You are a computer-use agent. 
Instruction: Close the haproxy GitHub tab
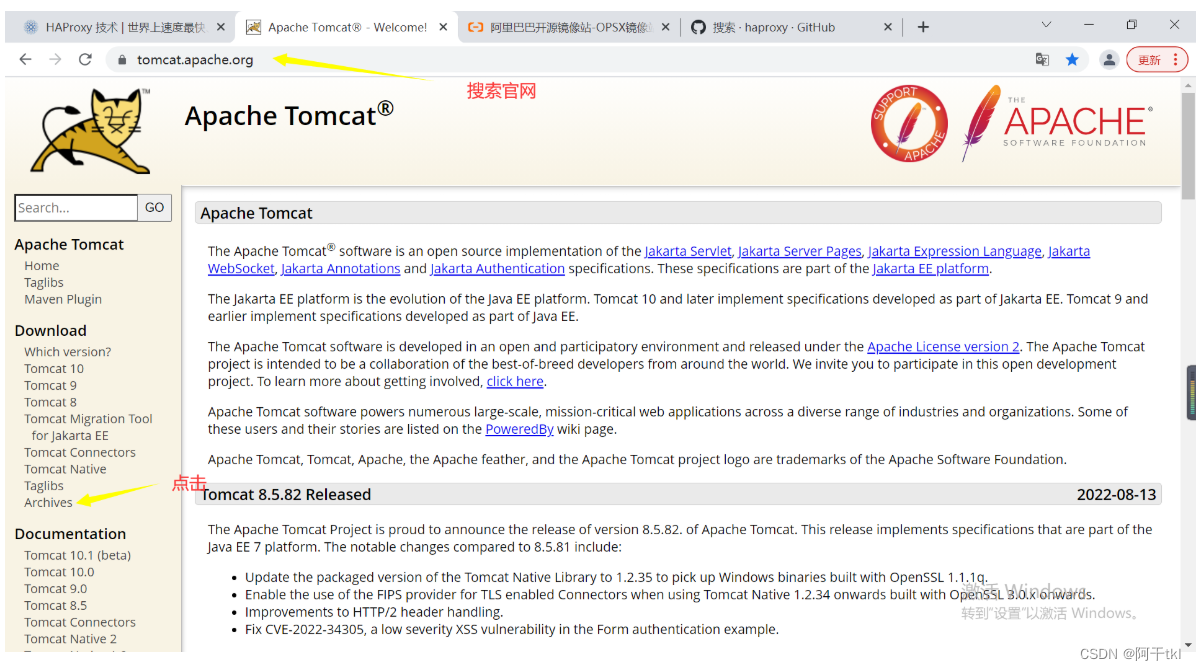point(888,27)
